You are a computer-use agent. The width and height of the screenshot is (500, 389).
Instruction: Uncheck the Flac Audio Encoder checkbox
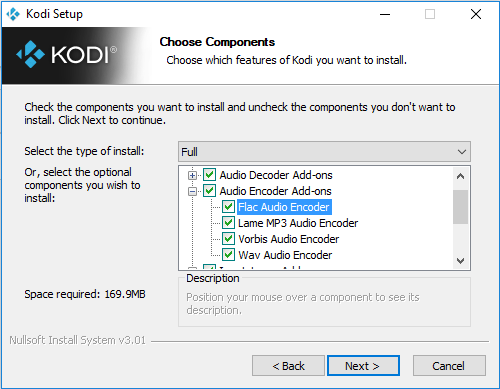click(x=228, y=207)
